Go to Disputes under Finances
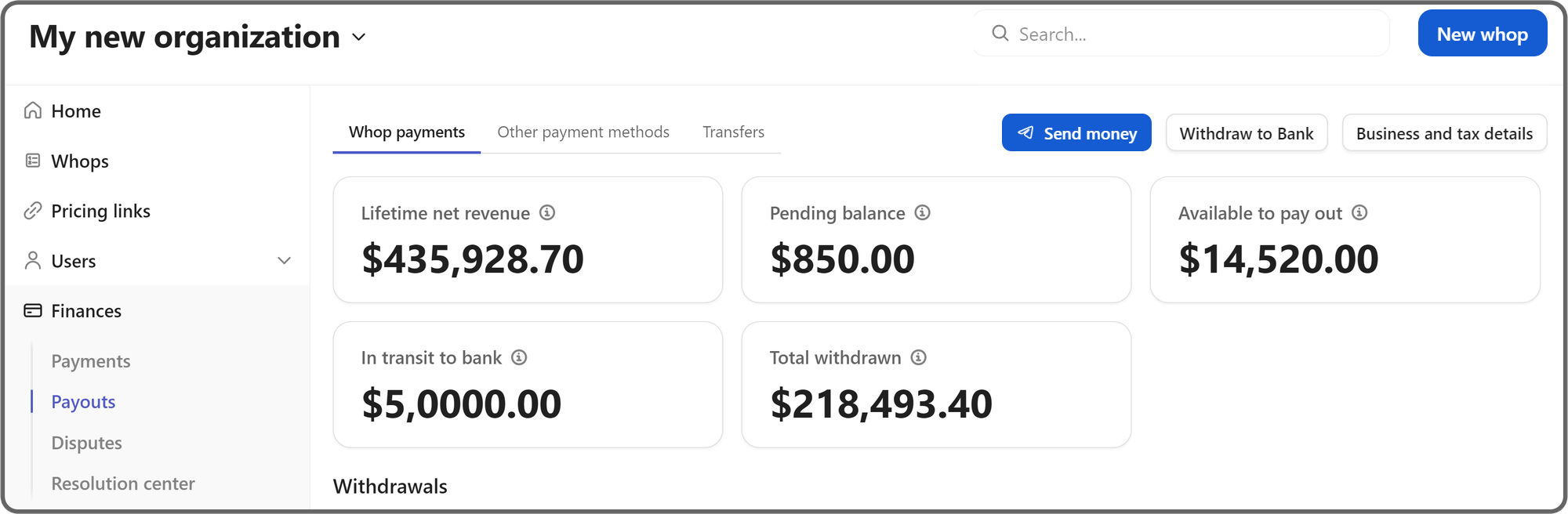The width and height of the screenshot is (1568, 514). pos(86,443)
